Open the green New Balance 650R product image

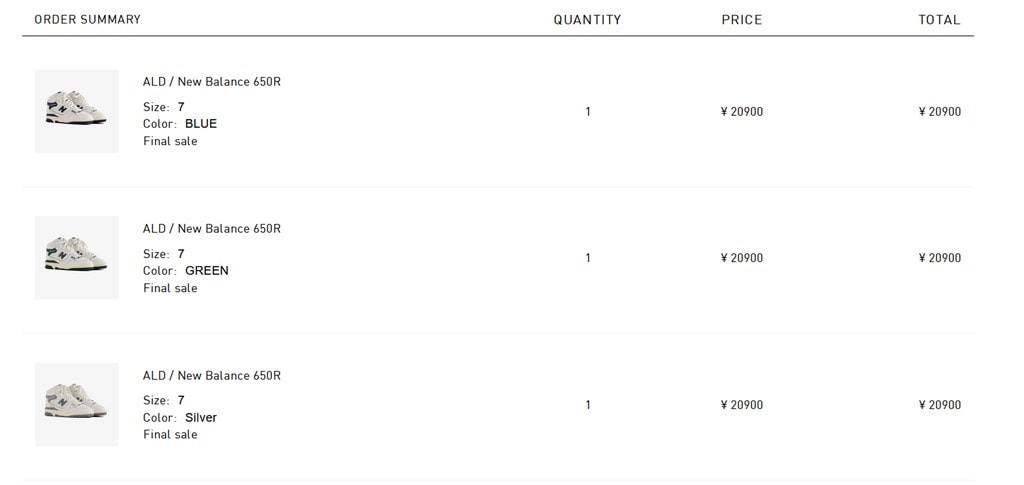click(x=76, y=257)
